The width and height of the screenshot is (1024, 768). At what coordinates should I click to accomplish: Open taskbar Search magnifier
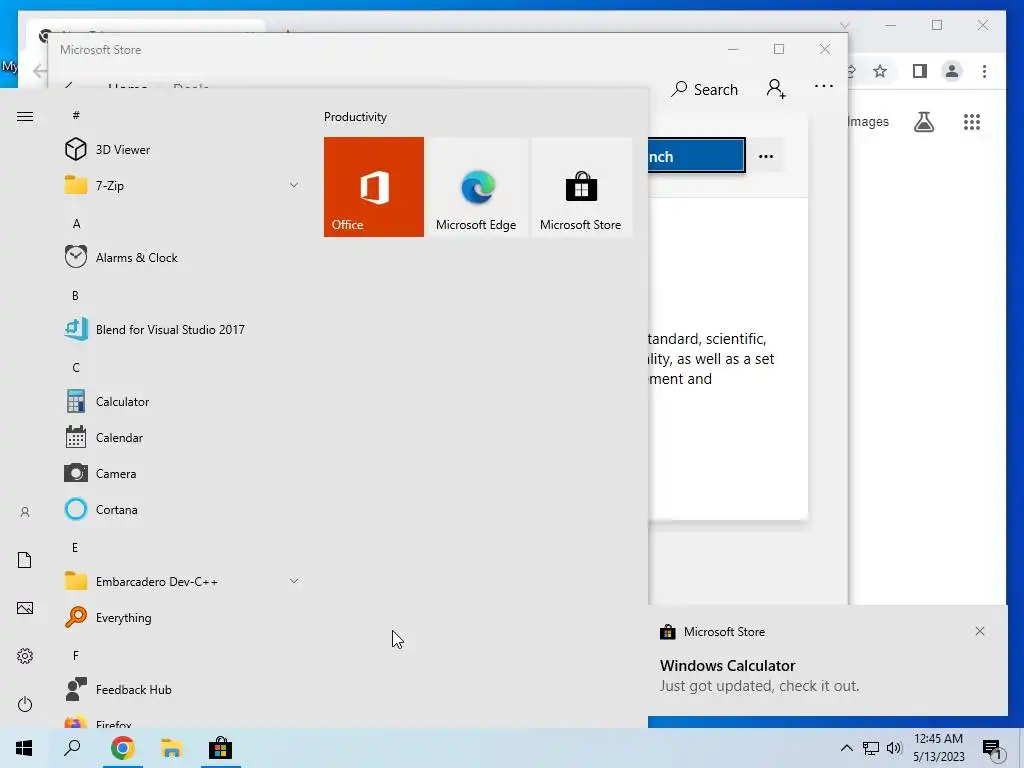(x=72, y=748)
